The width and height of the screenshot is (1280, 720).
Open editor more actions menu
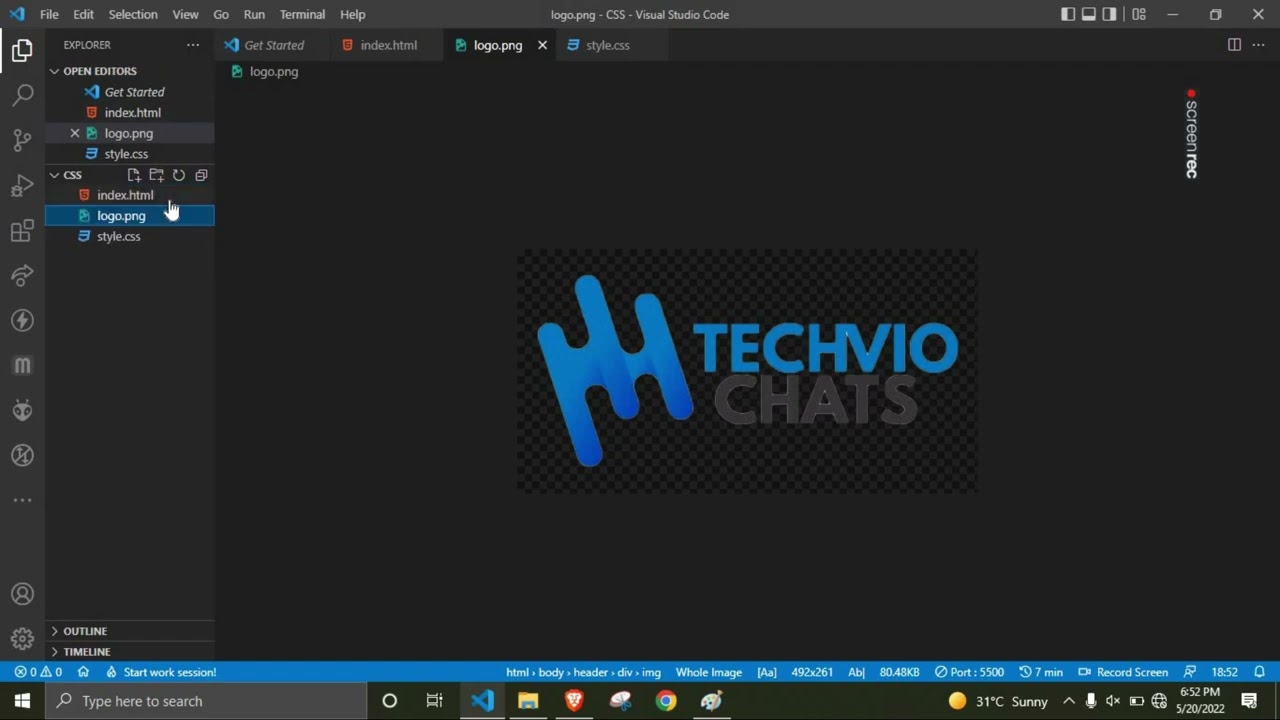(x=1259, y=45)
